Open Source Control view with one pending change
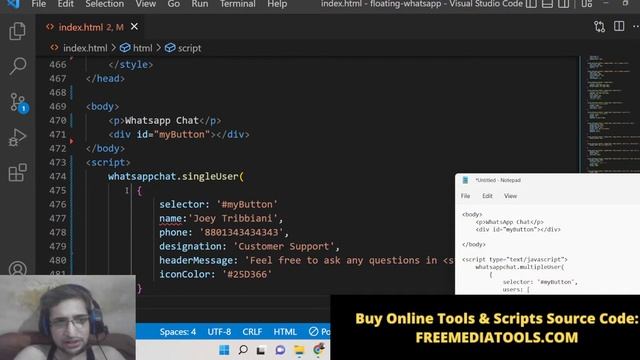640x360 pixels. 18,102
